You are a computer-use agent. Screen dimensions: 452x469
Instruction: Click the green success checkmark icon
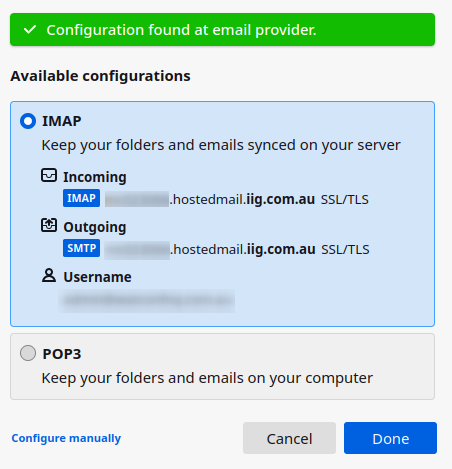coord(30,30)
